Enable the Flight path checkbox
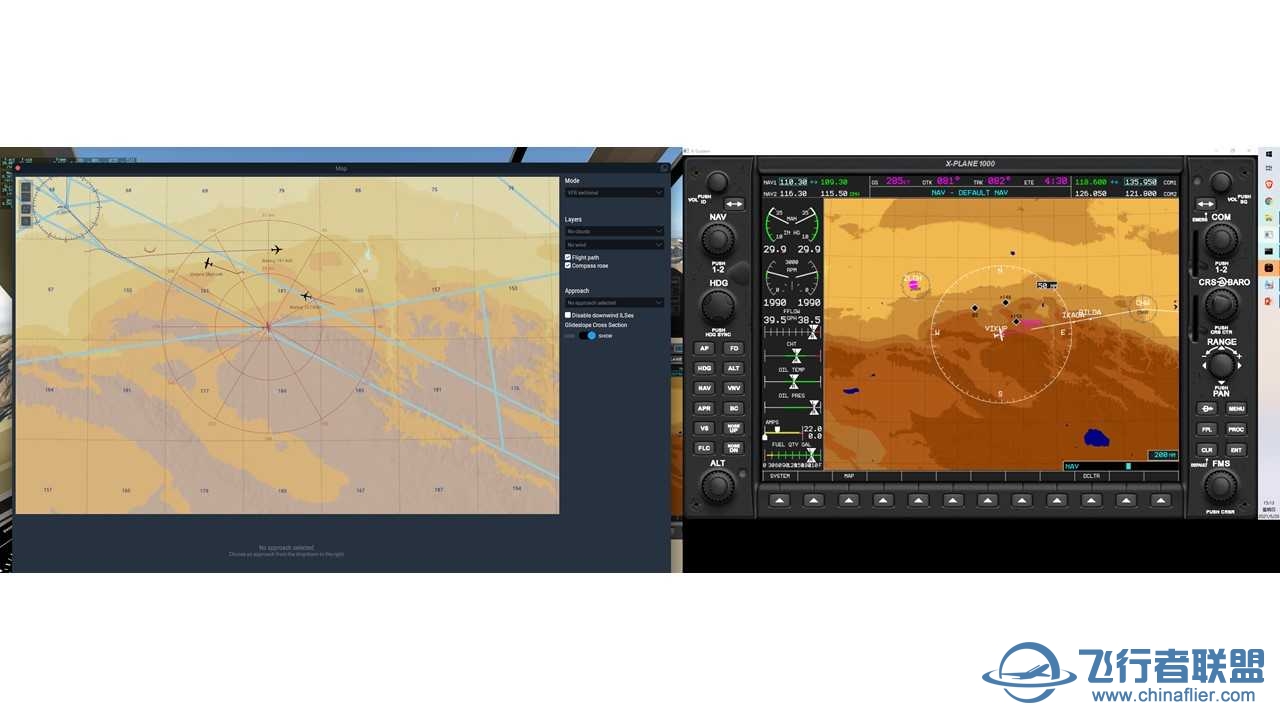The image size is (1280, 720). click(x=568, y=257)
